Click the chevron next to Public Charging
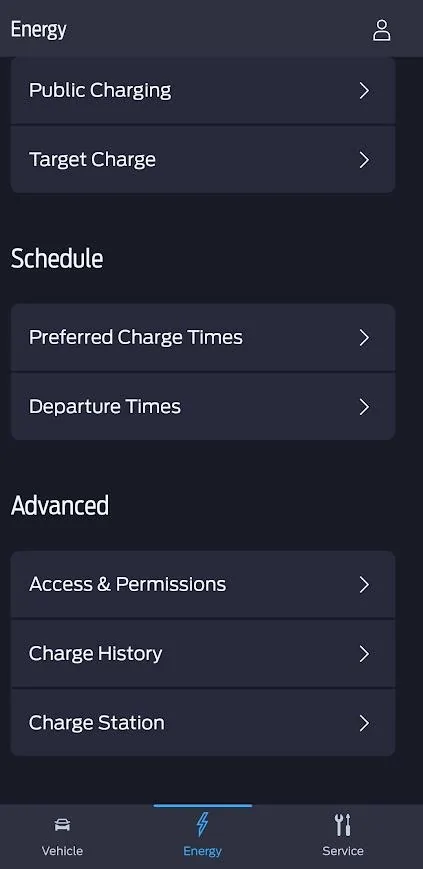The width and height of the screenshot is (423, 869). pos(364,91)
